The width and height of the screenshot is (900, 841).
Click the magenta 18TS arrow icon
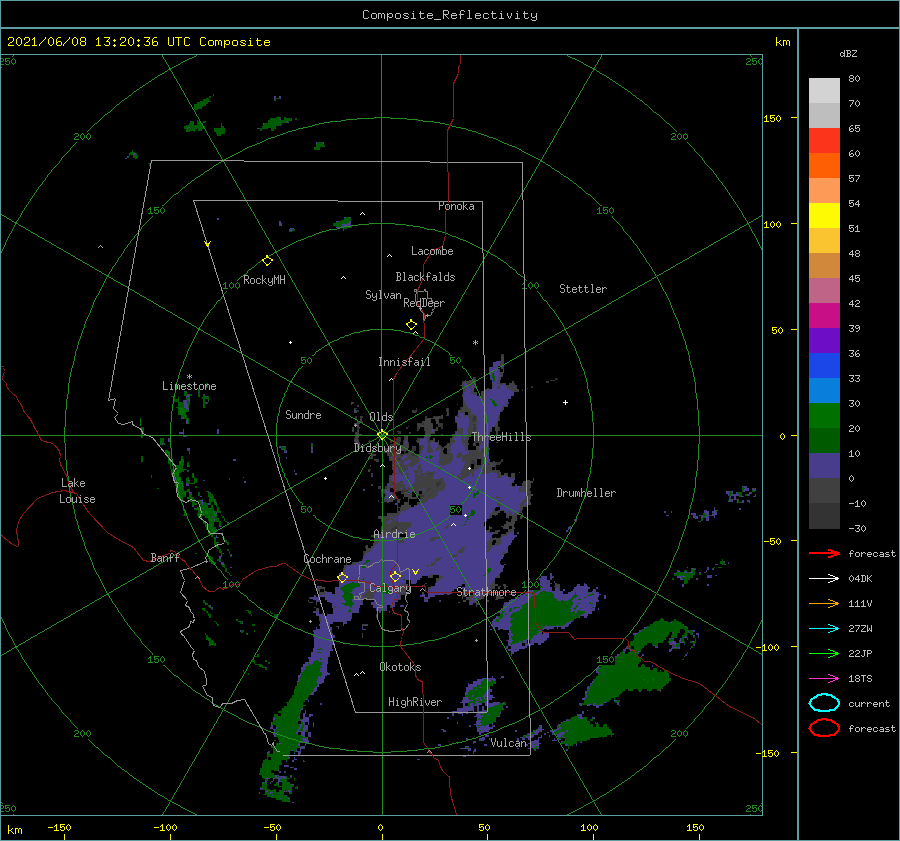[x=824, y=679]
